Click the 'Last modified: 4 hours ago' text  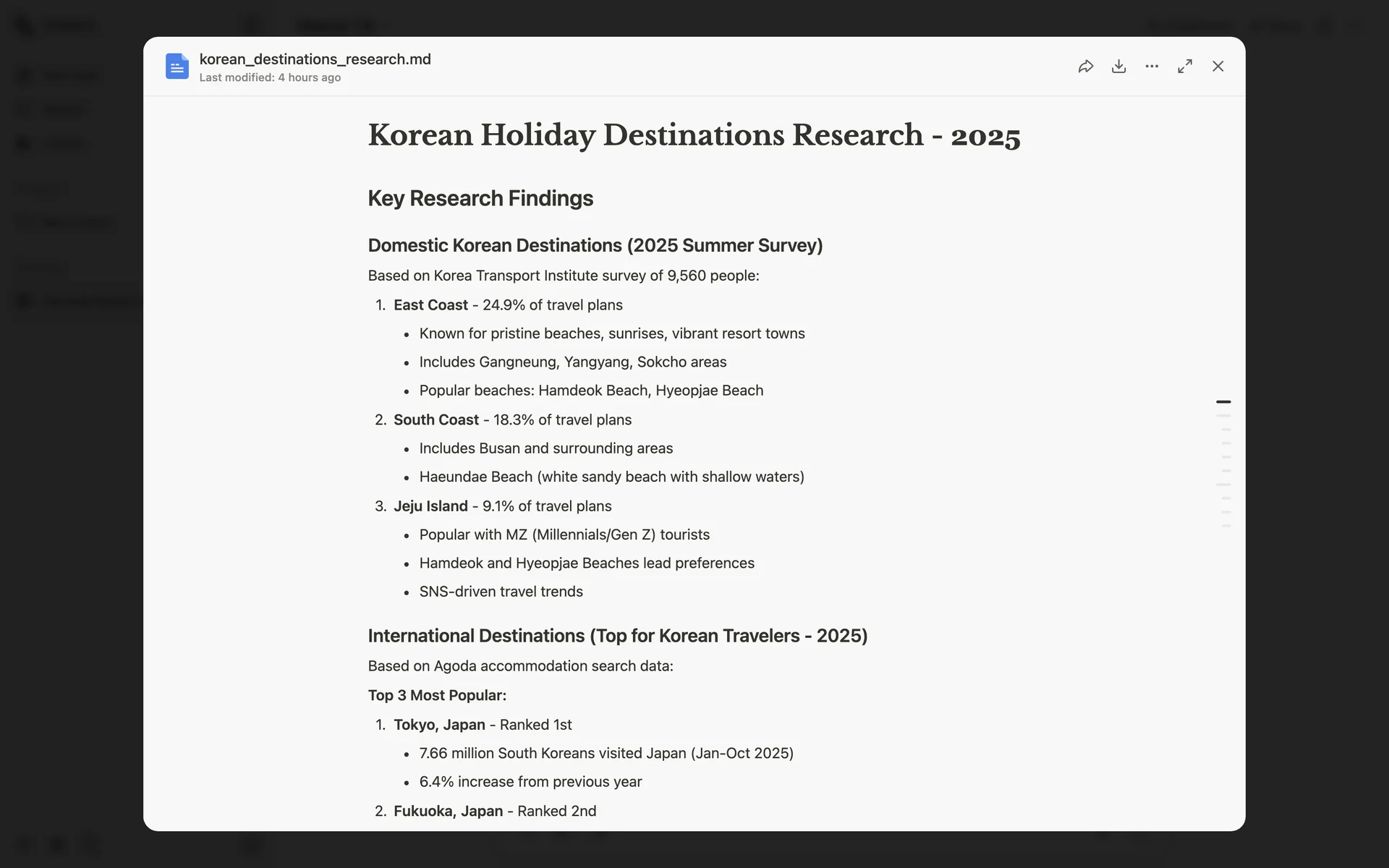(270, 77)
